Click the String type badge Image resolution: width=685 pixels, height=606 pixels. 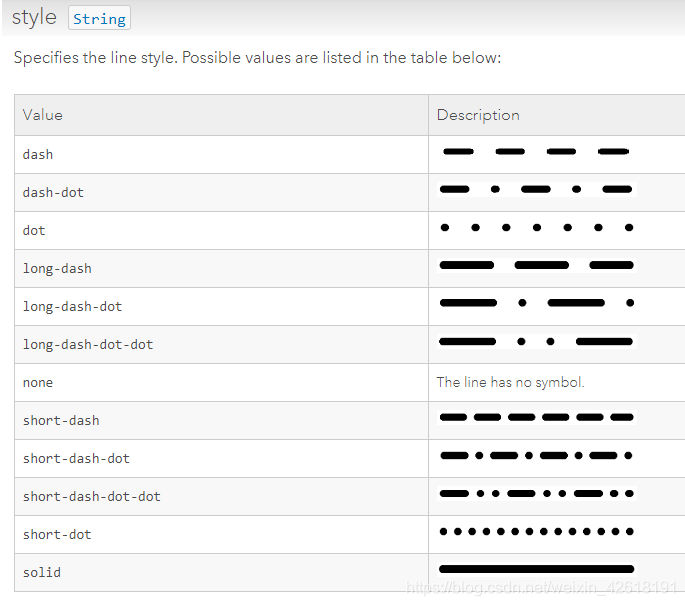coord(99,19)
